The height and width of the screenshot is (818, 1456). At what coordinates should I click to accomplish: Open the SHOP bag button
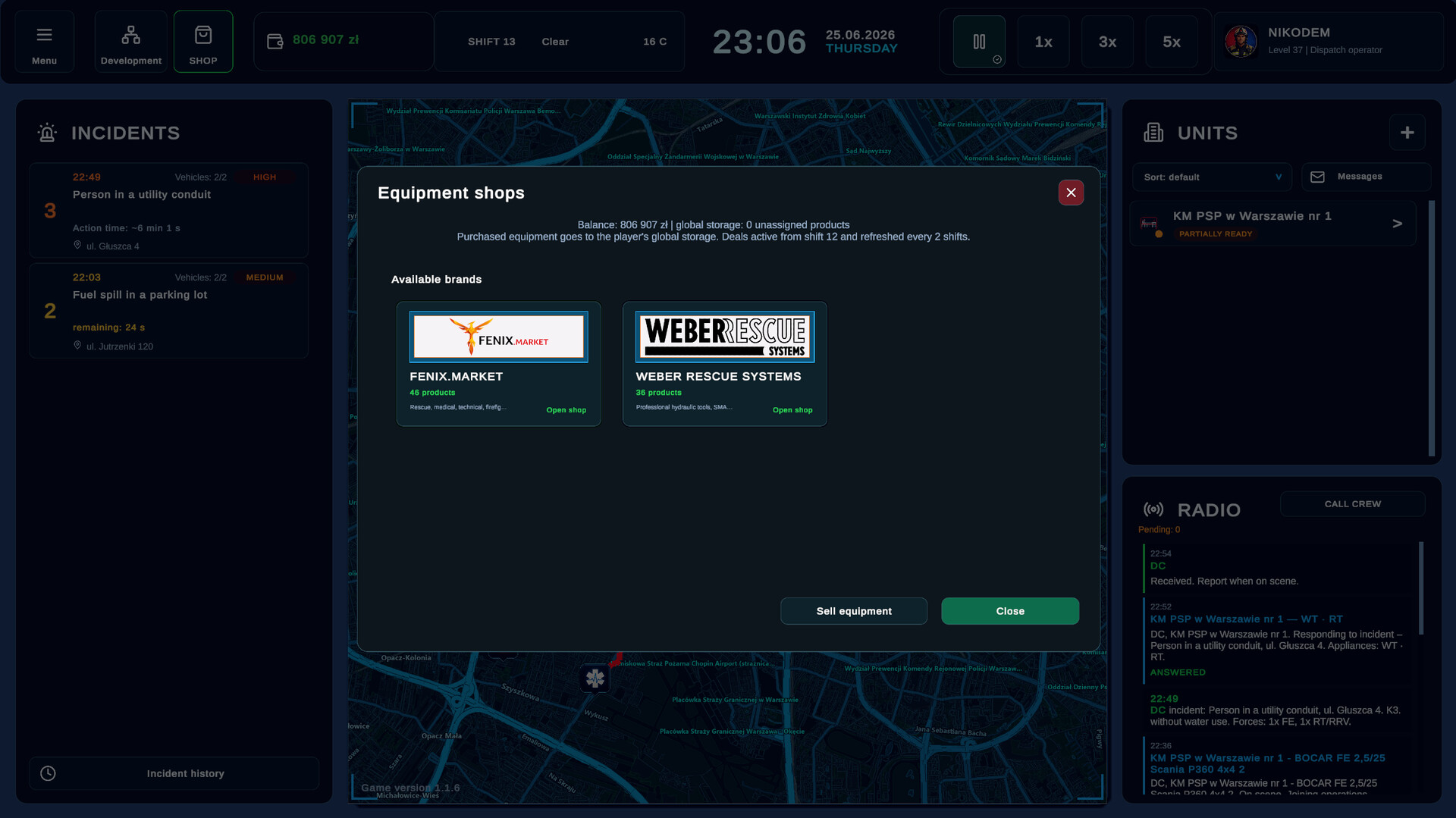203,42
